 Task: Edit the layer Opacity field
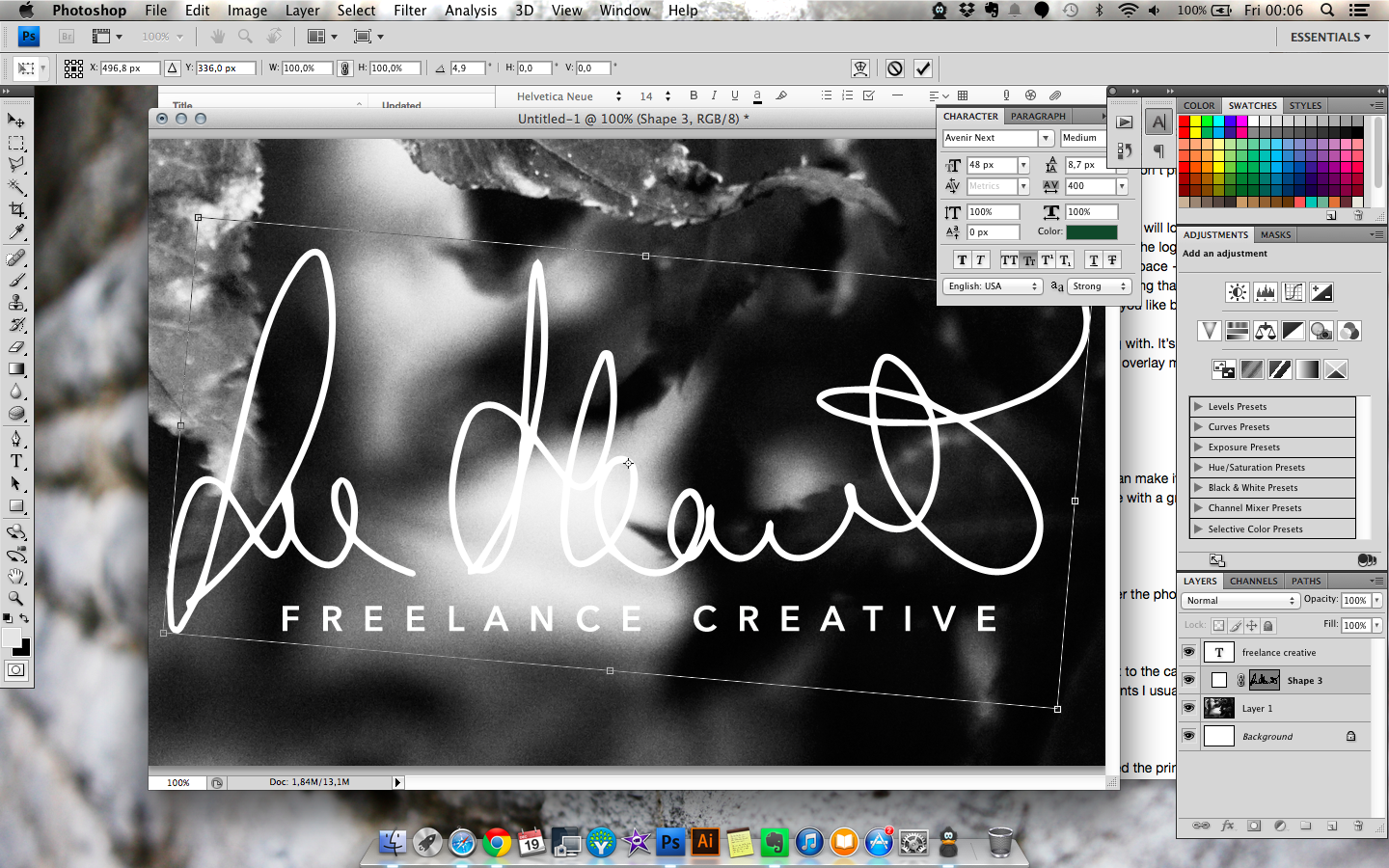[x=1355, y=600]
